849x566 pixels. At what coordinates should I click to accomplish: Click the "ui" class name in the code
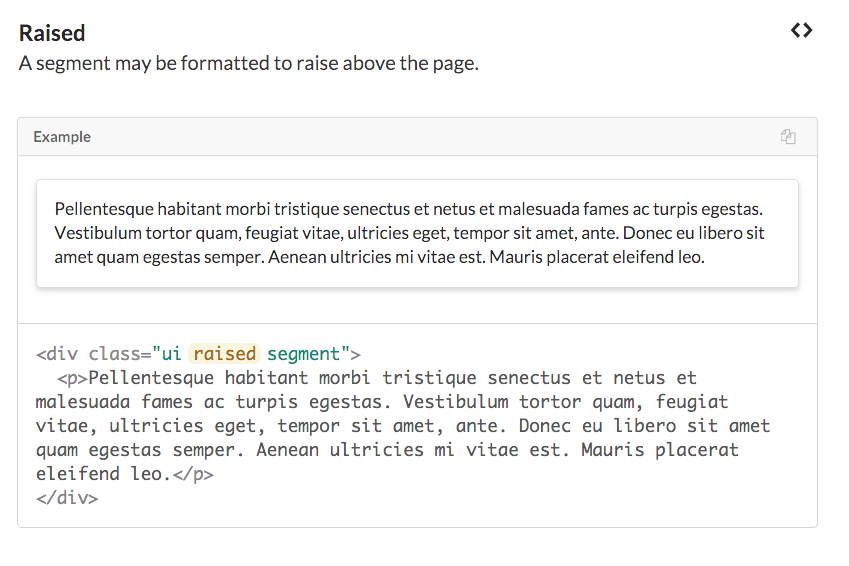(172, 354)
